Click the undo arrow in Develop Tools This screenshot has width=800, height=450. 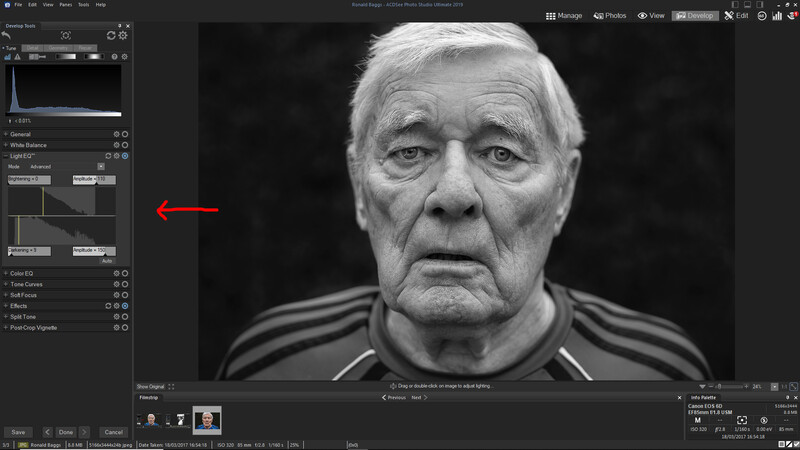pyautogui.click(x=6, y=35)
